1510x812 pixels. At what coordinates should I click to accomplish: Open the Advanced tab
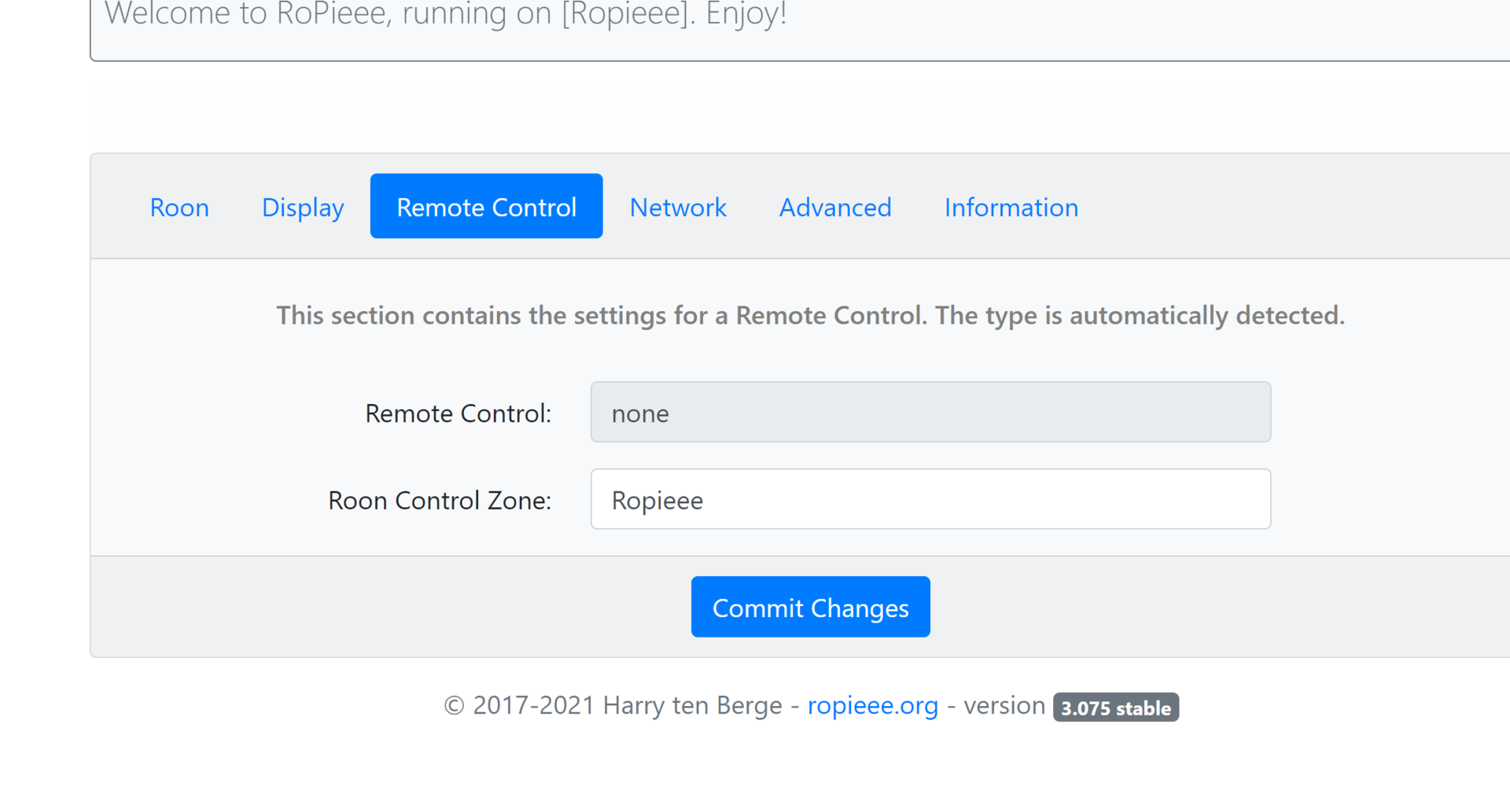[835, 208]
